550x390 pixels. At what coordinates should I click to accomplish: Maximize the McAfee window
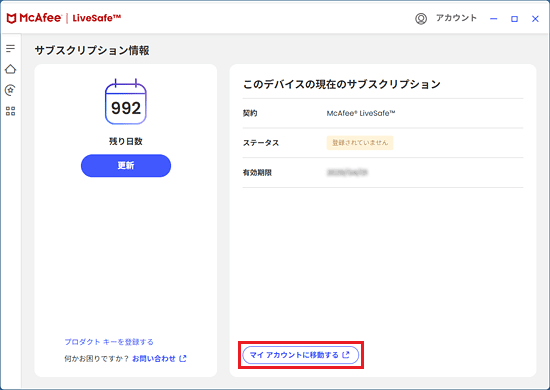pyautogui.click(x=514, y=19)
